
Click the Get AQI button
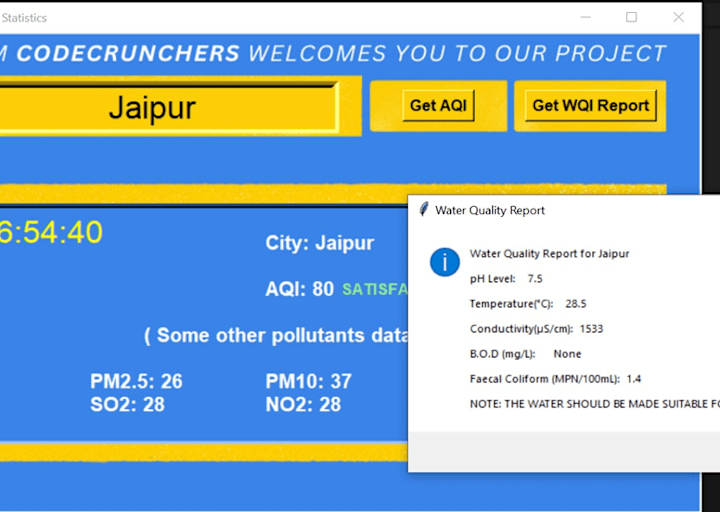tap(438, 106)
